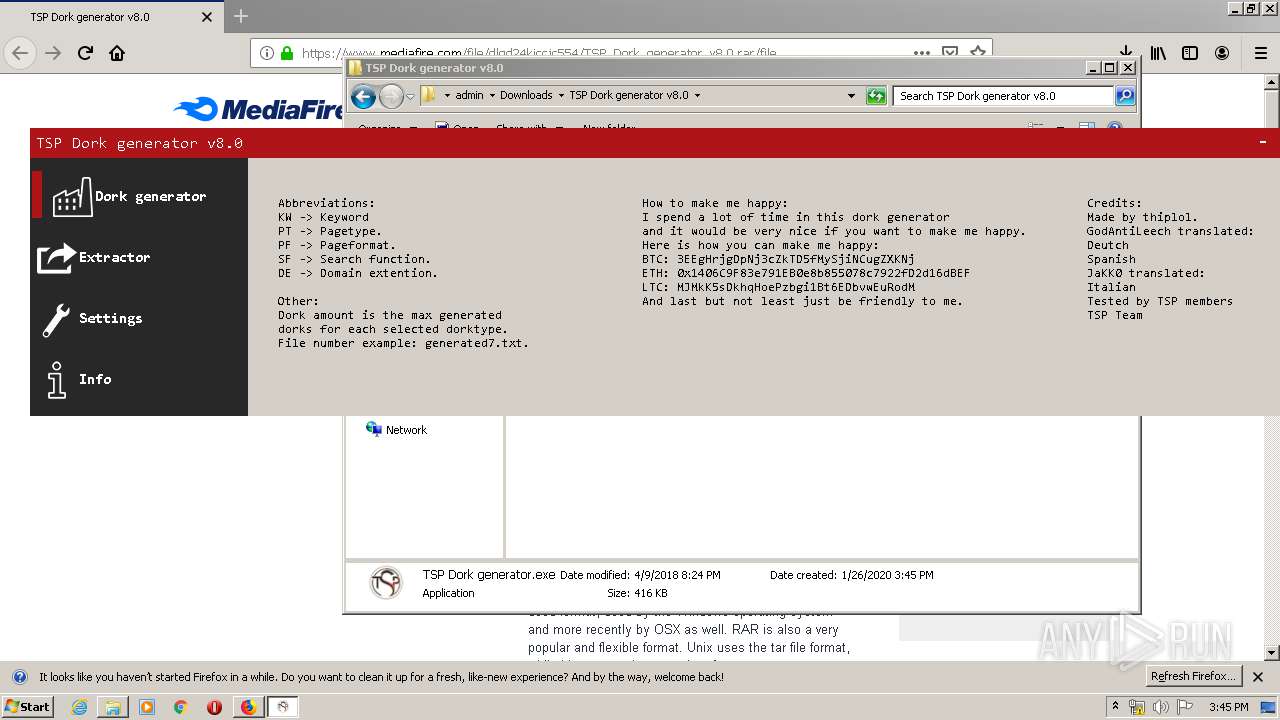Go back in Firefox

(20, 53)
